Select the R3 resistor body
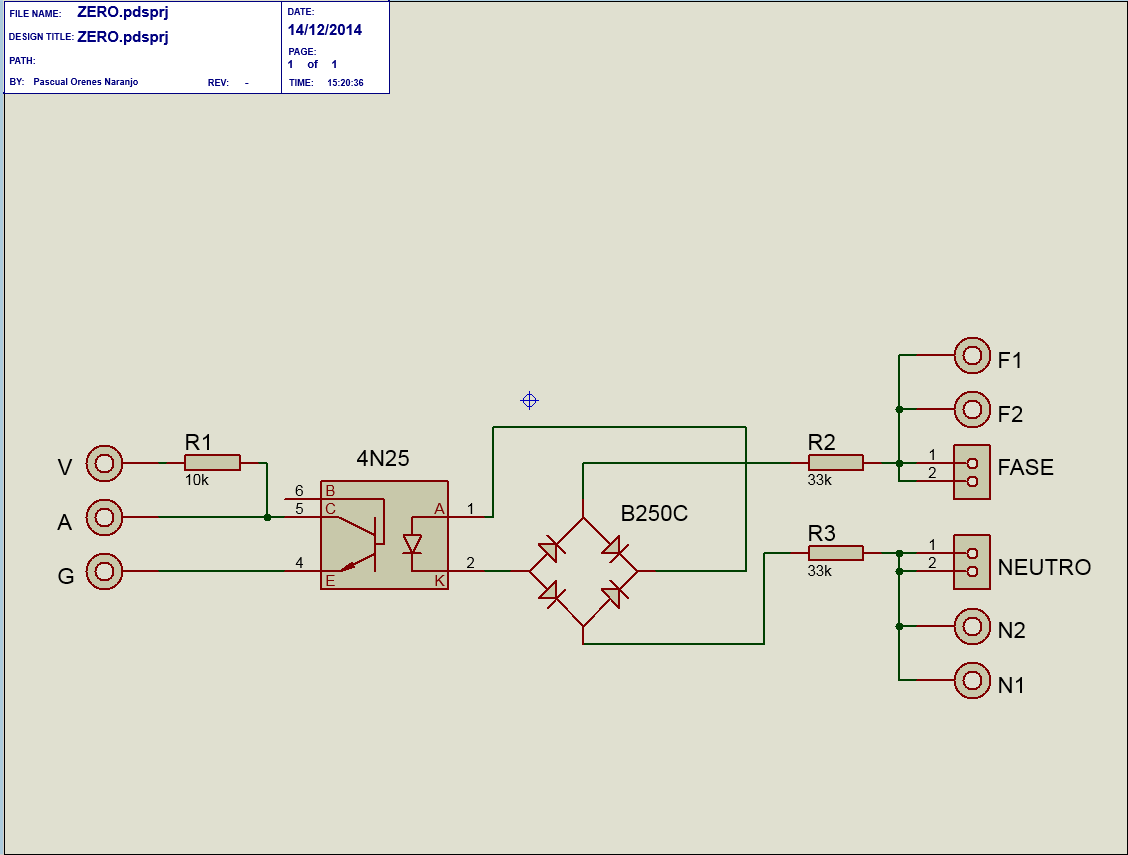 coord(836,553)
